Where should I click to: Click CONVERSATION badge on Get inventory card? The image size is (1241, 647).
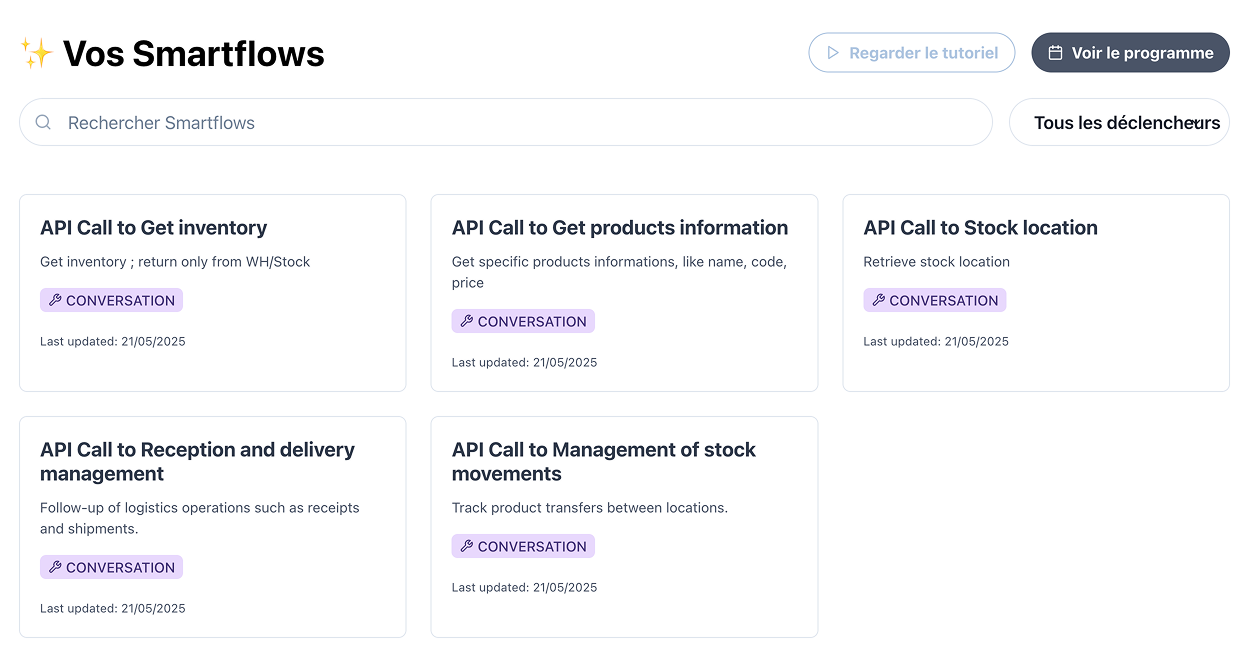[111, 300]
